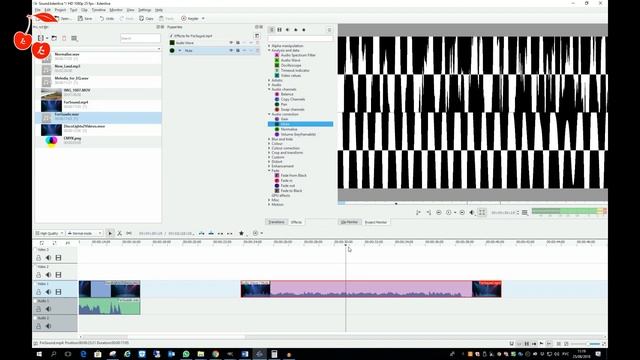Switch to the Transitions tab
Viewport: 640px width, 360px height.
(x=276, y=222)
